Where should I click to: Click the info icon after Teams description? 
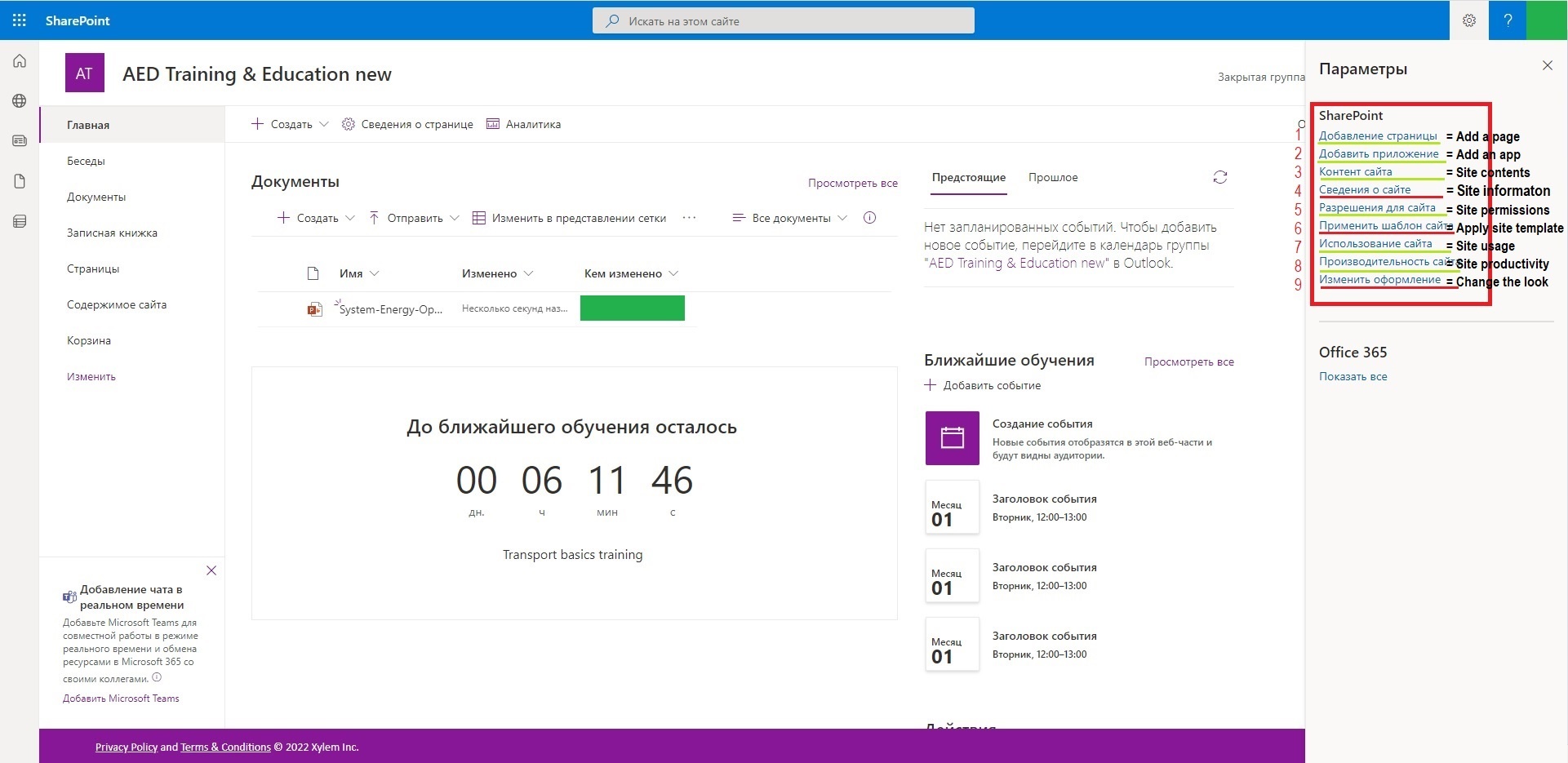click(157, 677)
